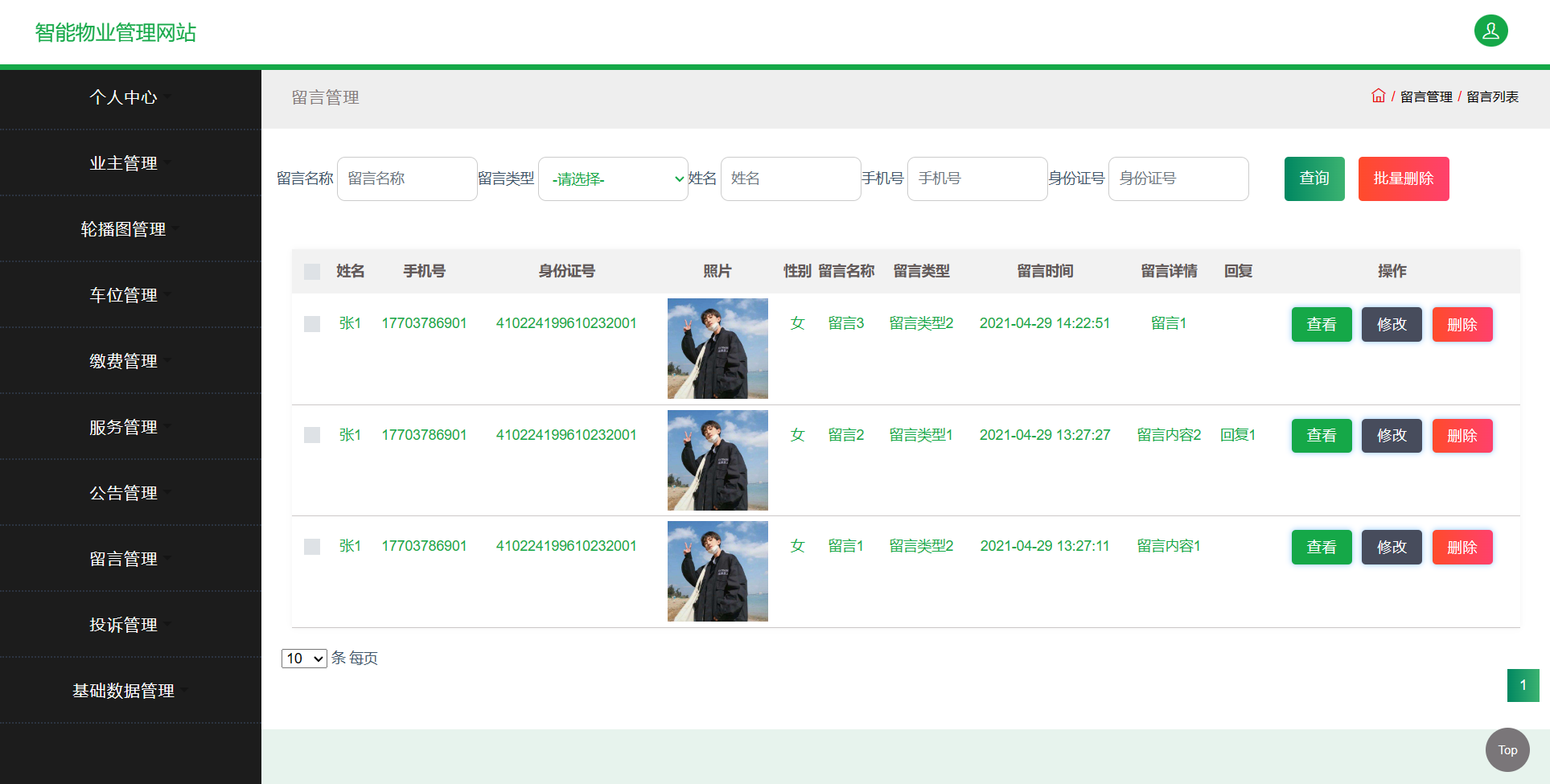Select the first row's photo thumbnail
Image resolution: width=1550 pixels, height=784 pixels.
click(717, 348)
